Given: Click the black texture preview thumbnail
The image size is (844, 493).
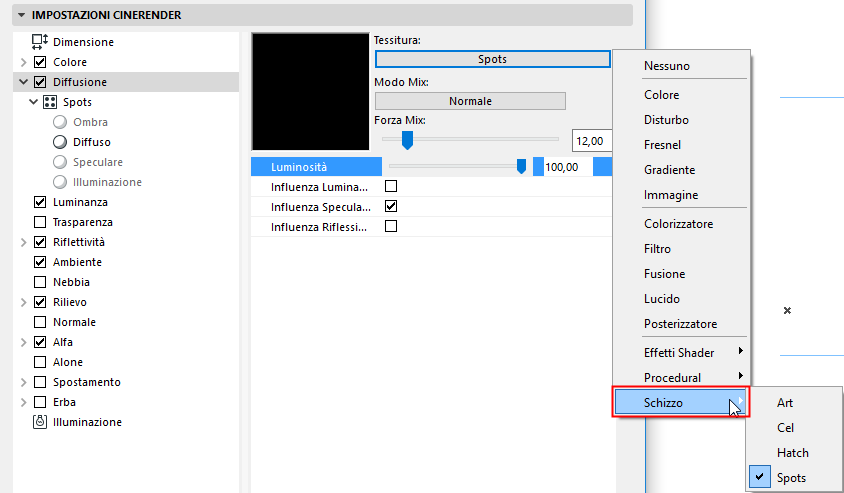Looking at the screenshot, I should point(311,91).
